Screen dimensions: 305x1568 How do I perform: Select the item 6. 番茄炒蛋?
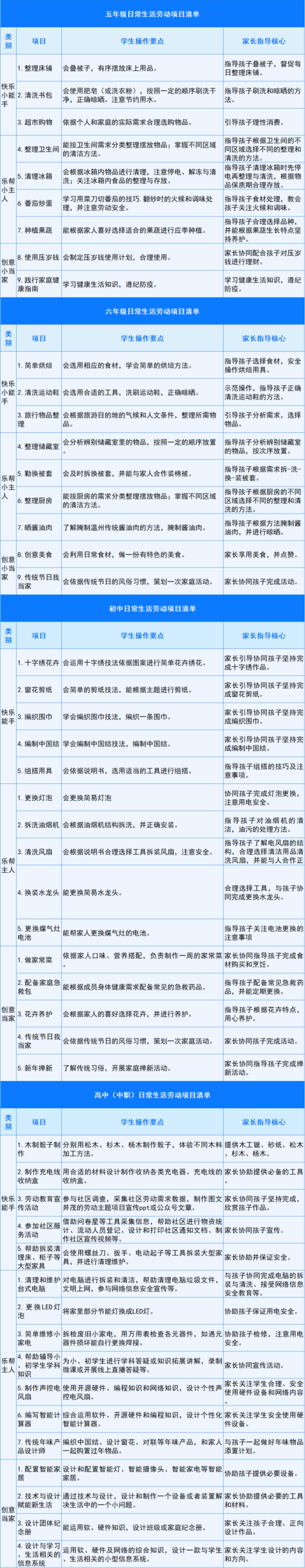point(35,203)
